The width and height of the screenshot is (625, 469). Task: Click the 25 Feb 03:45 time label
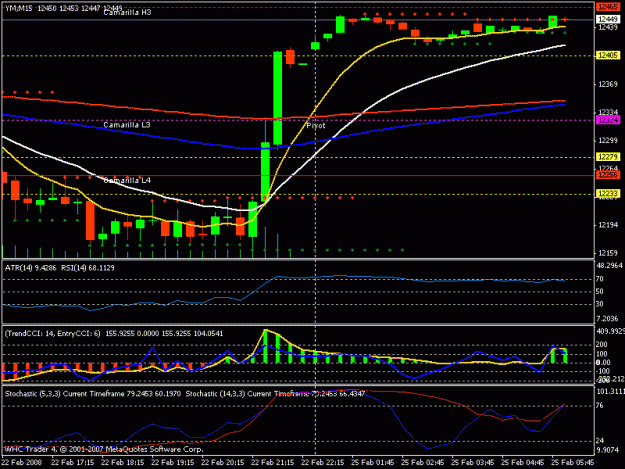pos(473,463)
